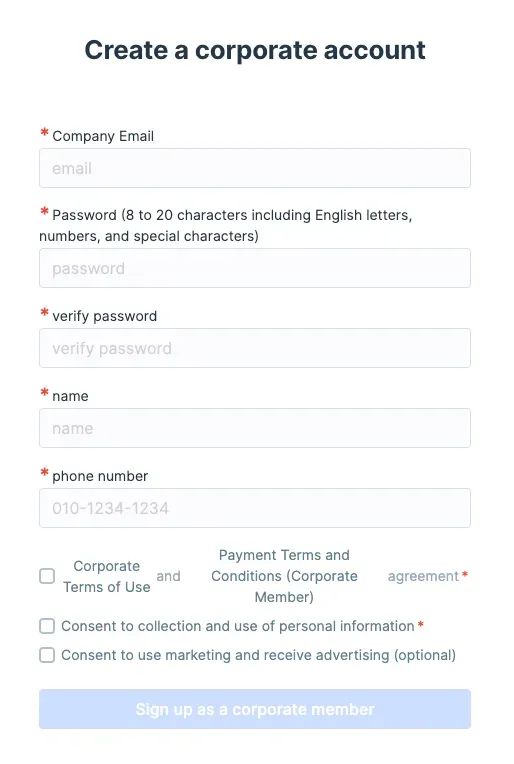Open Payment Terms and Conditions (Corporate Member) link
The width and height of the screenshot is (514, 764).
coord(285,576)
